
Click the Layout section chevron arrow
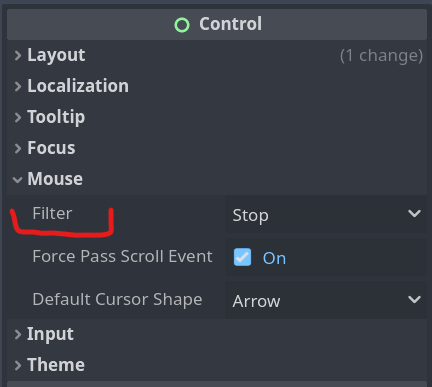(18, 56)
